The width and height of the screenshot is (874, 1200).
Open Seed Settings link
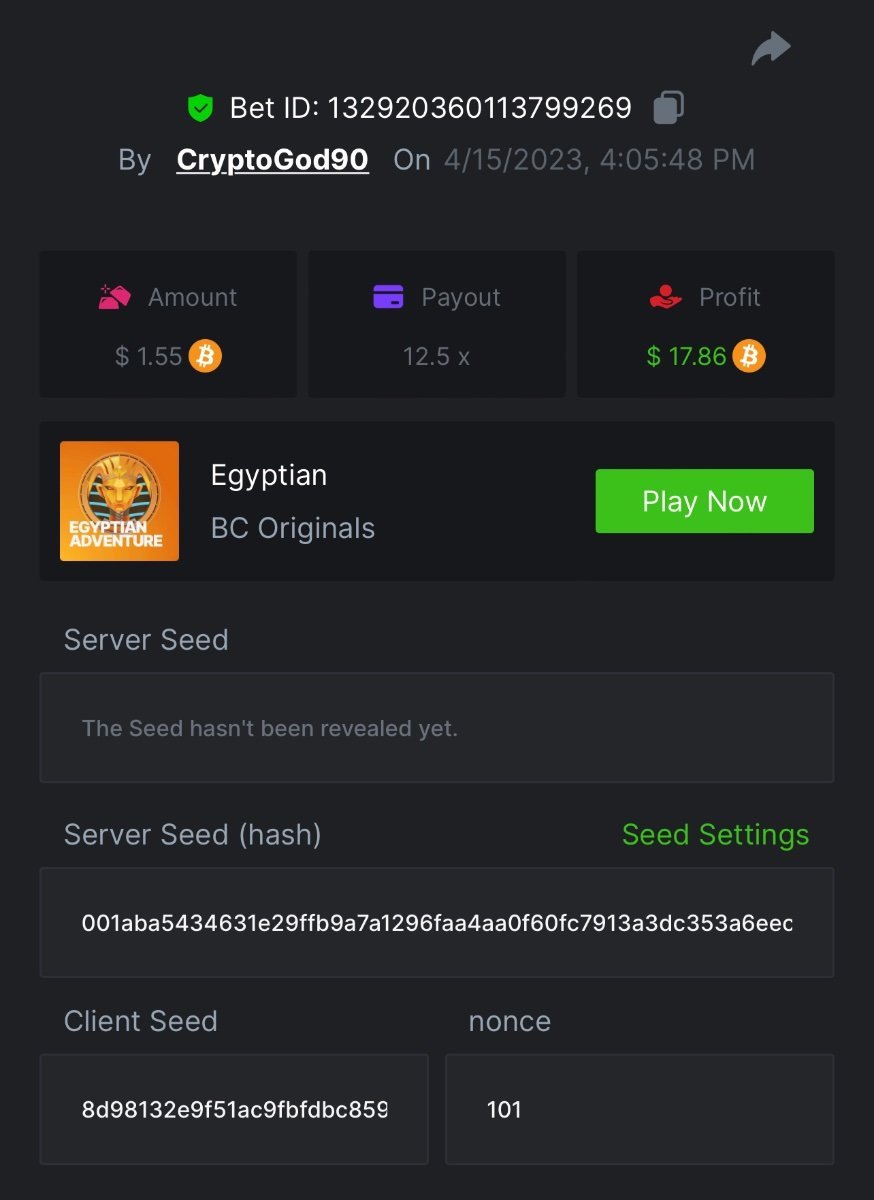(x=715, y=835)
